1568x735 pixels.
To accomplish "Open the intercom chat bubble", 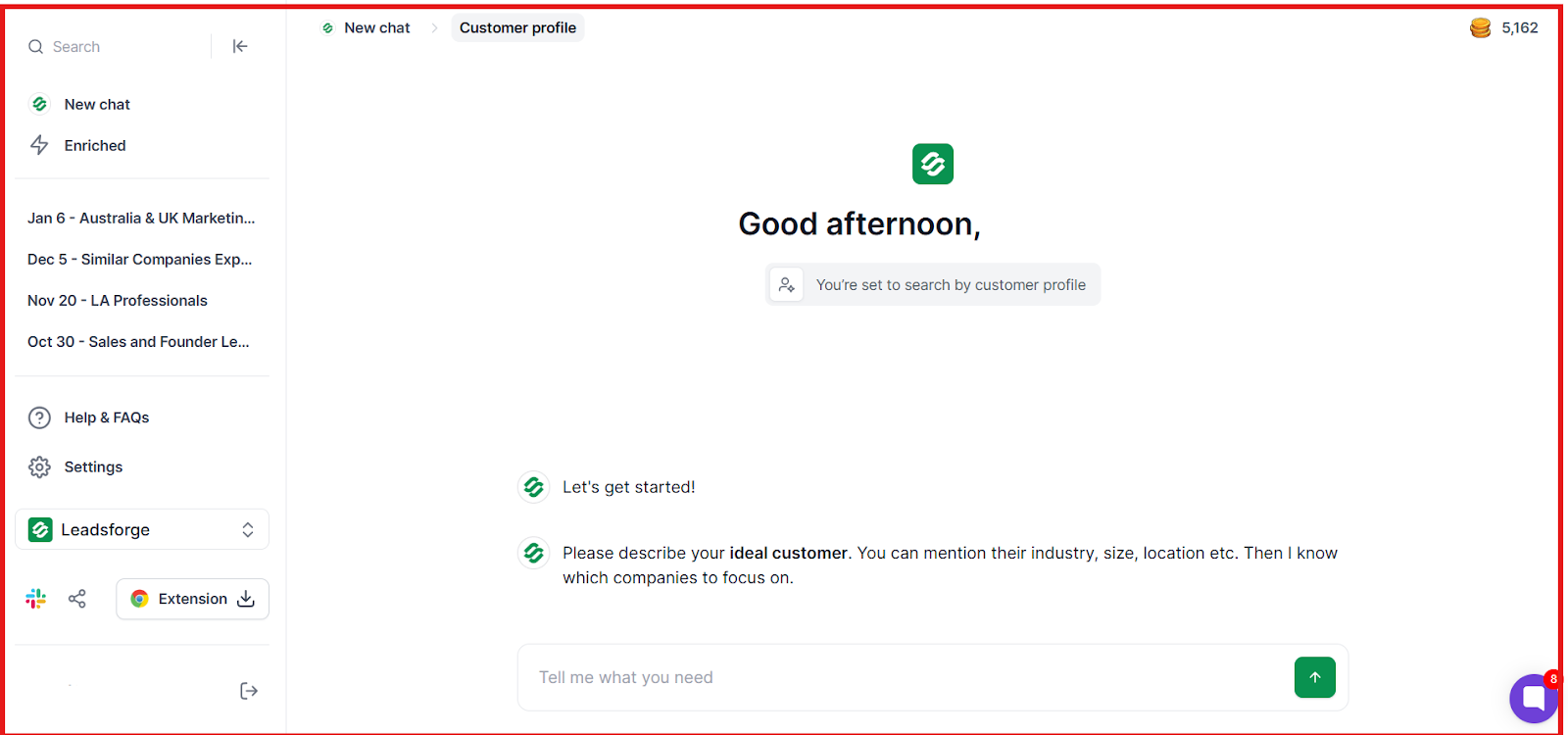I will 1533,698.
